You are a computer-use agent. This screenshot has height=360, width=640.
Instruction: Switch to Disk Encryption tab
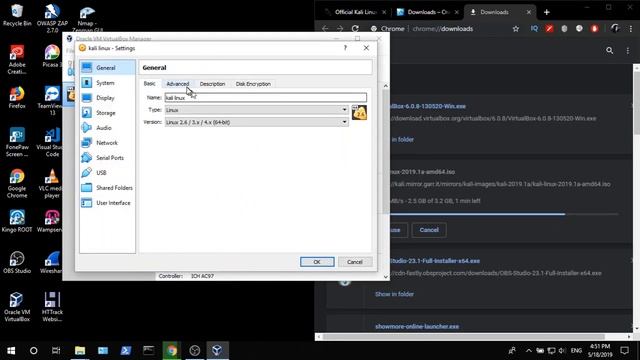click(253, 84)
